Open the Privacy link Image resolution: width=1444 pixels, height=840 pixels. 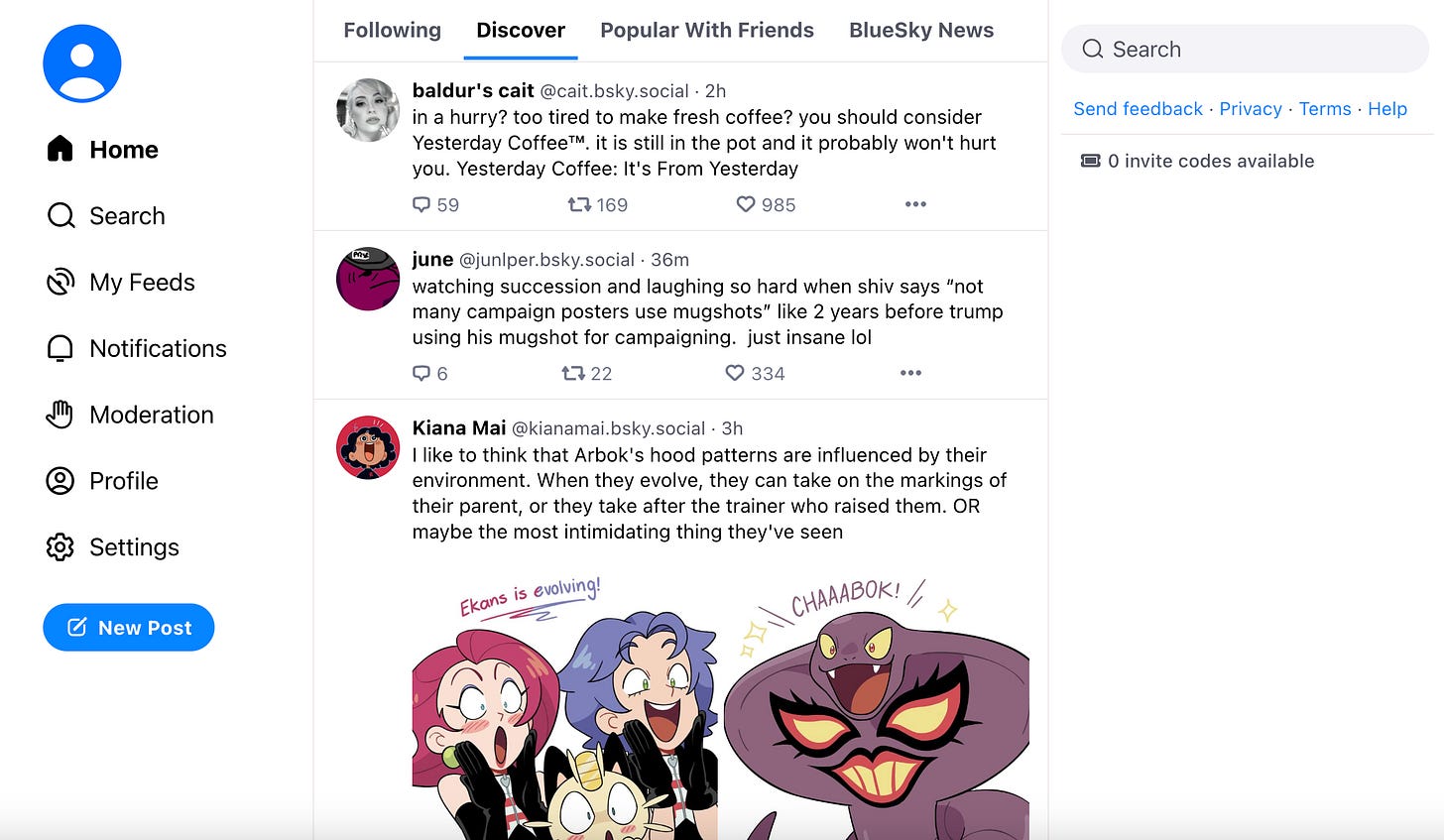point(1251,109)
